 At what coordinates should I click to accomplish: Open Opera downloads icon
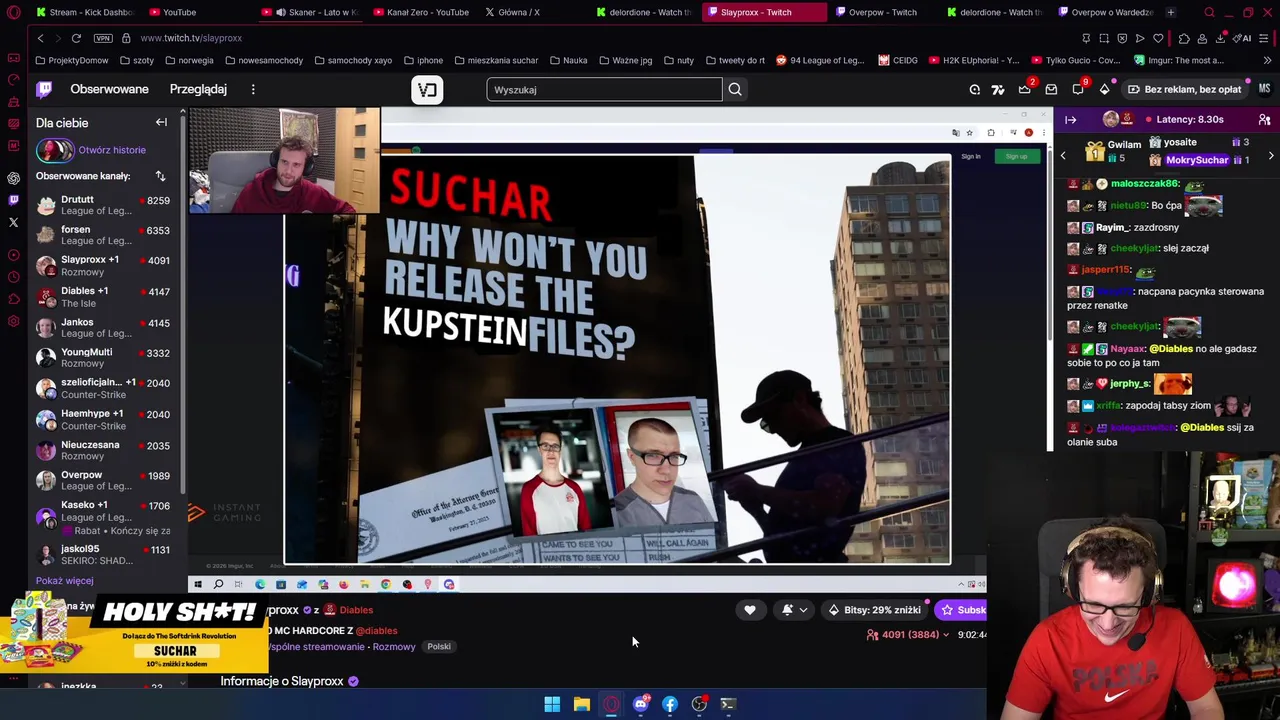pyautogui.click(x=1221, y=38)
